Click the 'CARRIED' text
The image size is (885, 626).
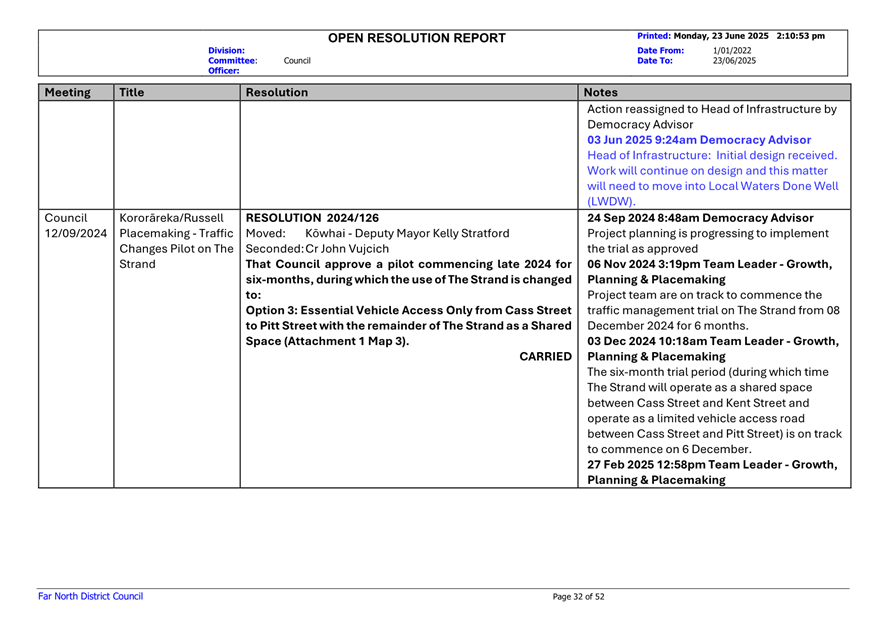(x=545, y=357)
